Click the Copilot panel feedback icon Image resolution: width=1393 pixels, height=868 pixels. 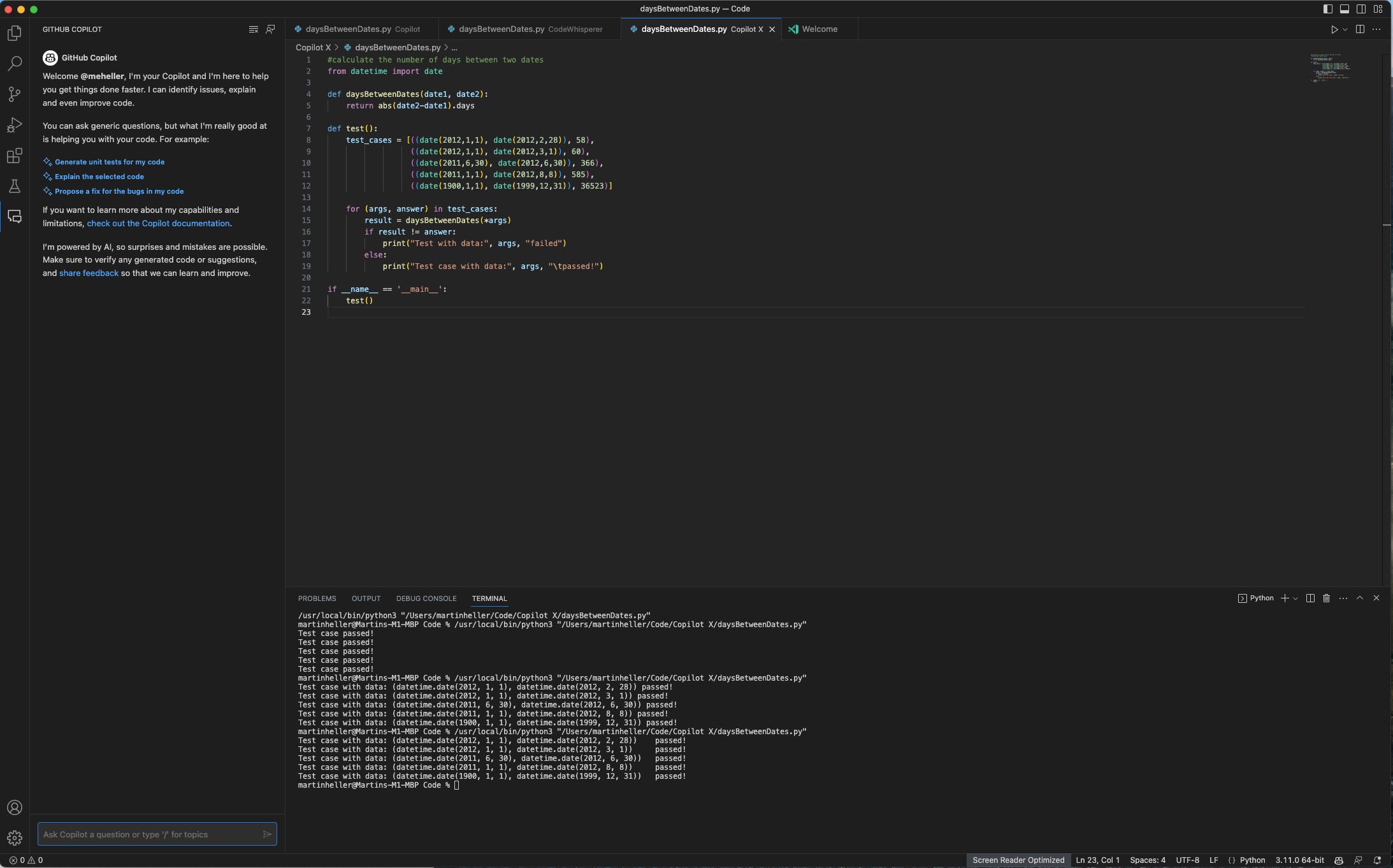pos(270,29)
